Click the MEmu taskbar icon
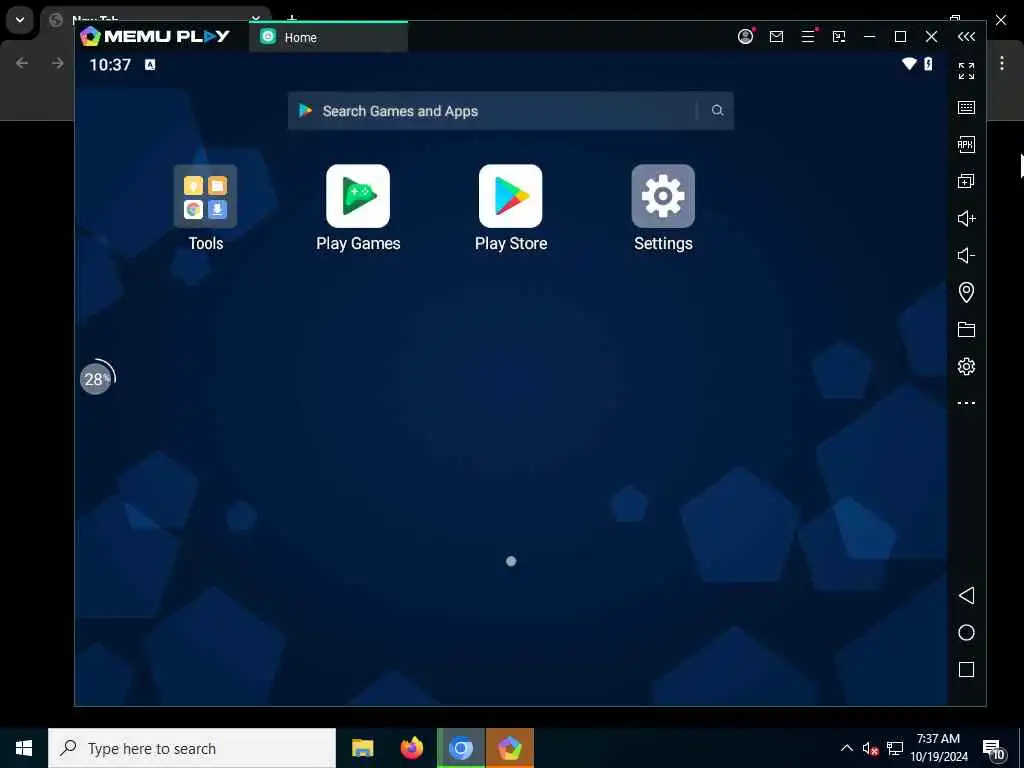This screenshot has width=1024, height=768. click(x=509, y=748)
